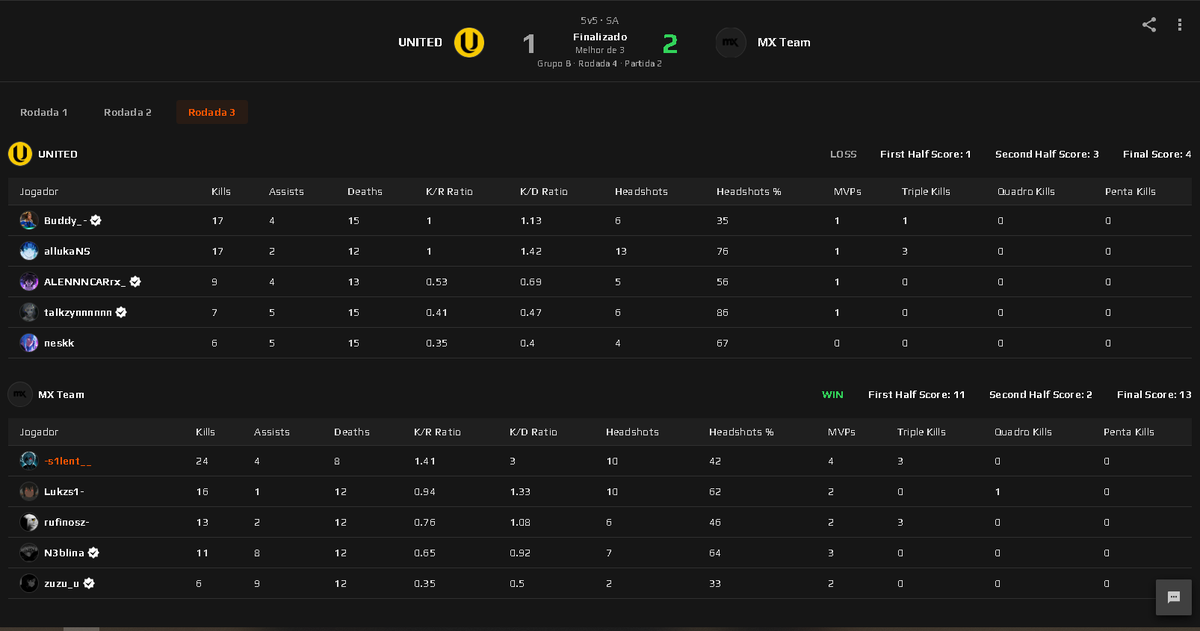Screen dimensions: 1200x631
Task: Click the UNITED yellow logo in header
Action: click(x=469, y=42)
